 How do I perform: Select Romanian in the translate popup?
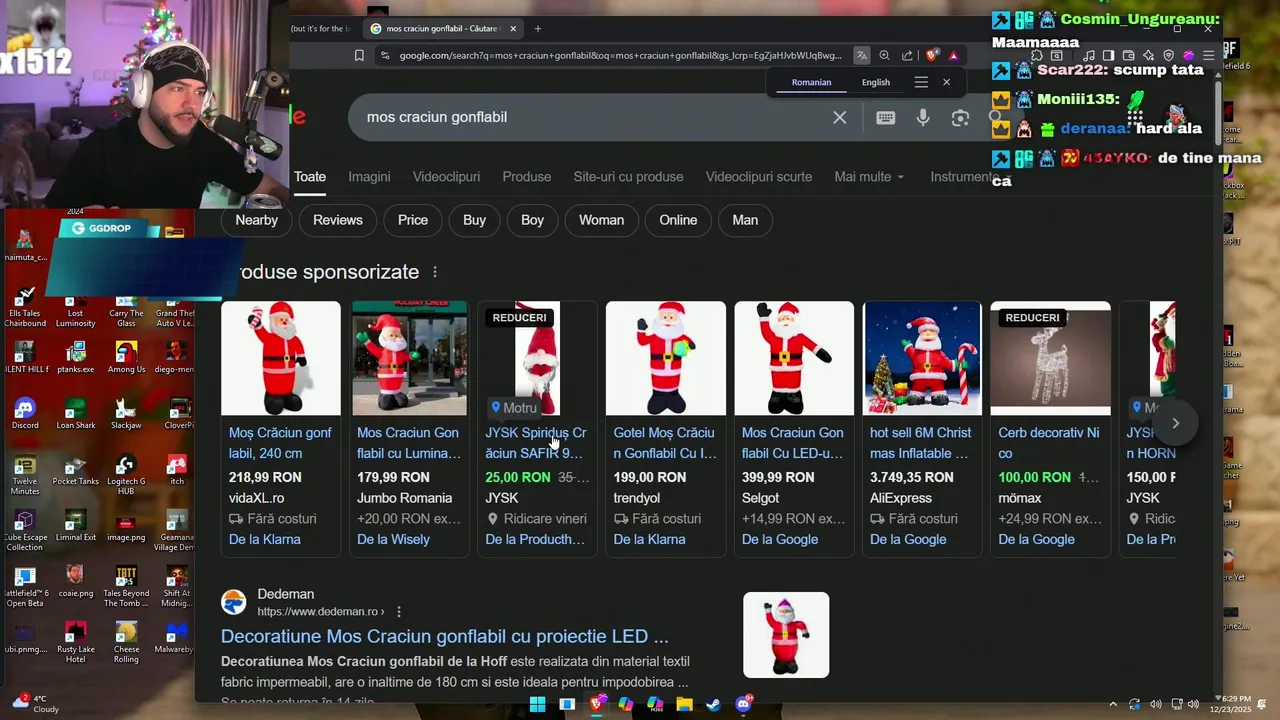tap(811, 82)
